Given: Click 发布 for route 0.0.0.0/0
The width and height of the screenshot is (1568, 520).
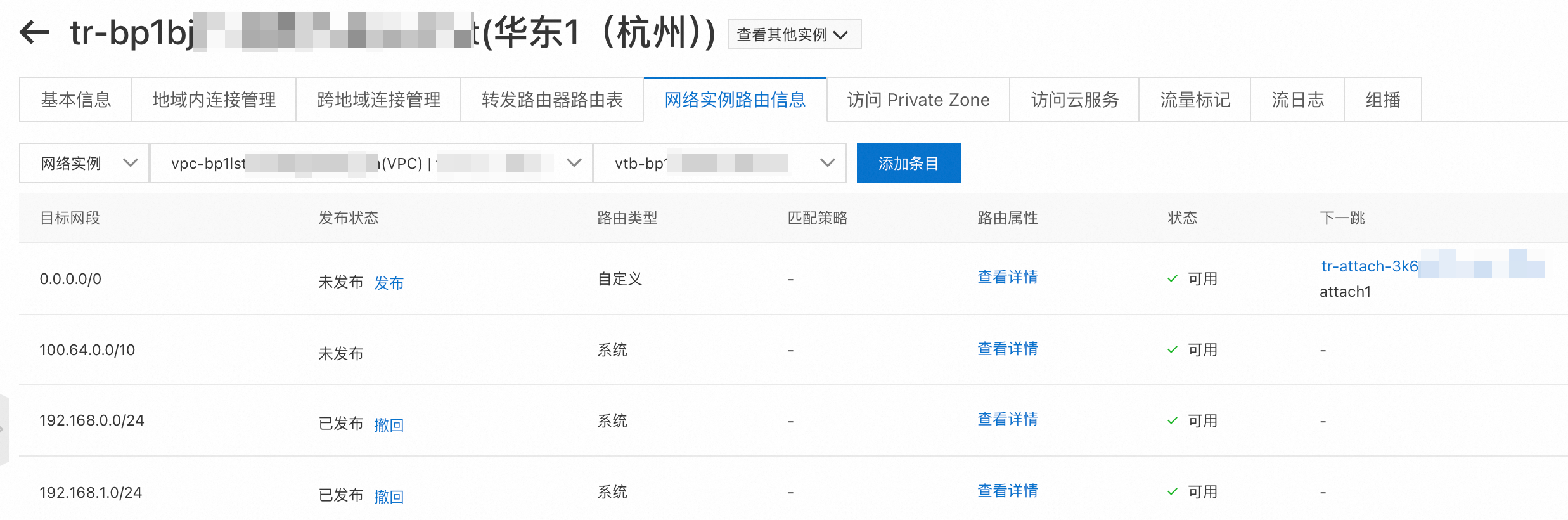Looking at the screenshot, I should coord(389,283).
